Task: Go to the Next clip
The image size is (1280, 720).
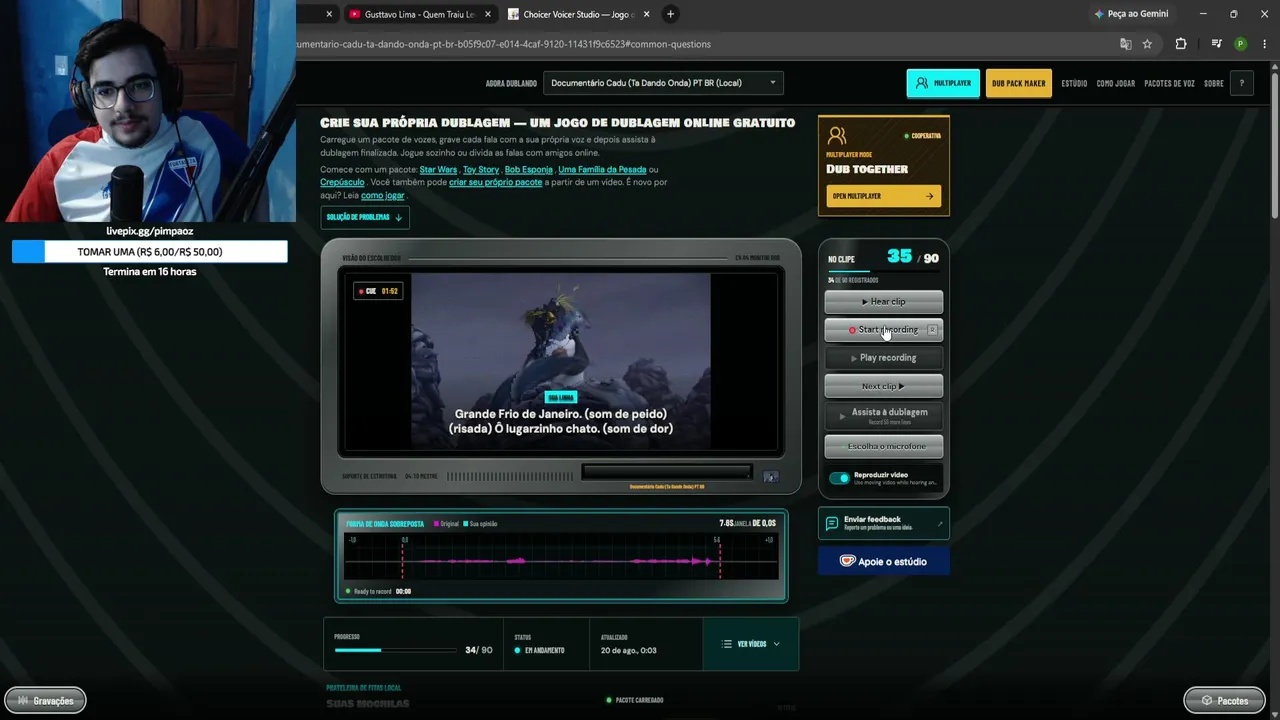Action: click(x=883, y=386)
